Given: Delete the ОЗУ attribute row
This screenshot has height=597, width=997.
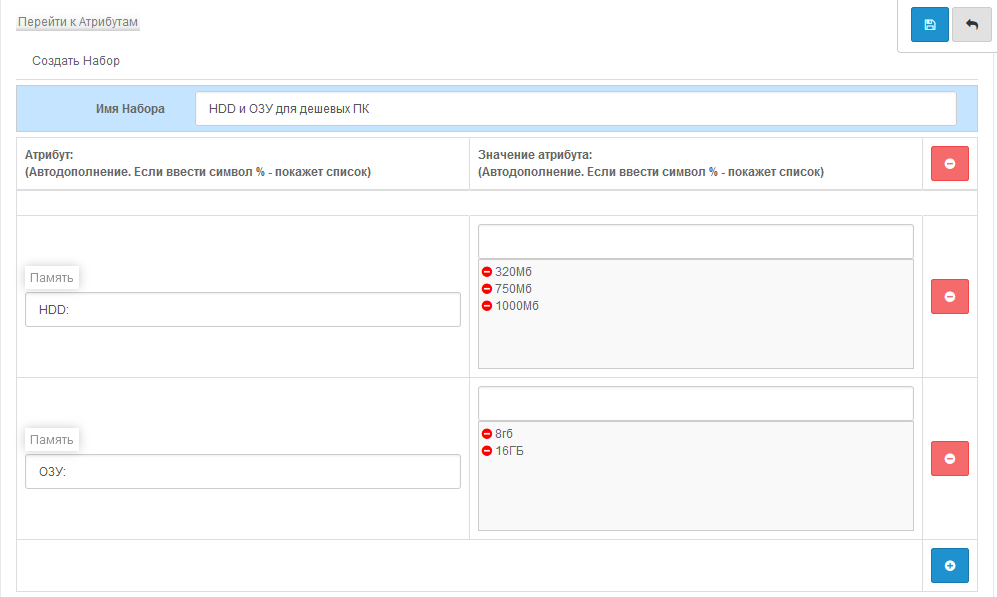Looking at the screenshot, I should 949,459.
